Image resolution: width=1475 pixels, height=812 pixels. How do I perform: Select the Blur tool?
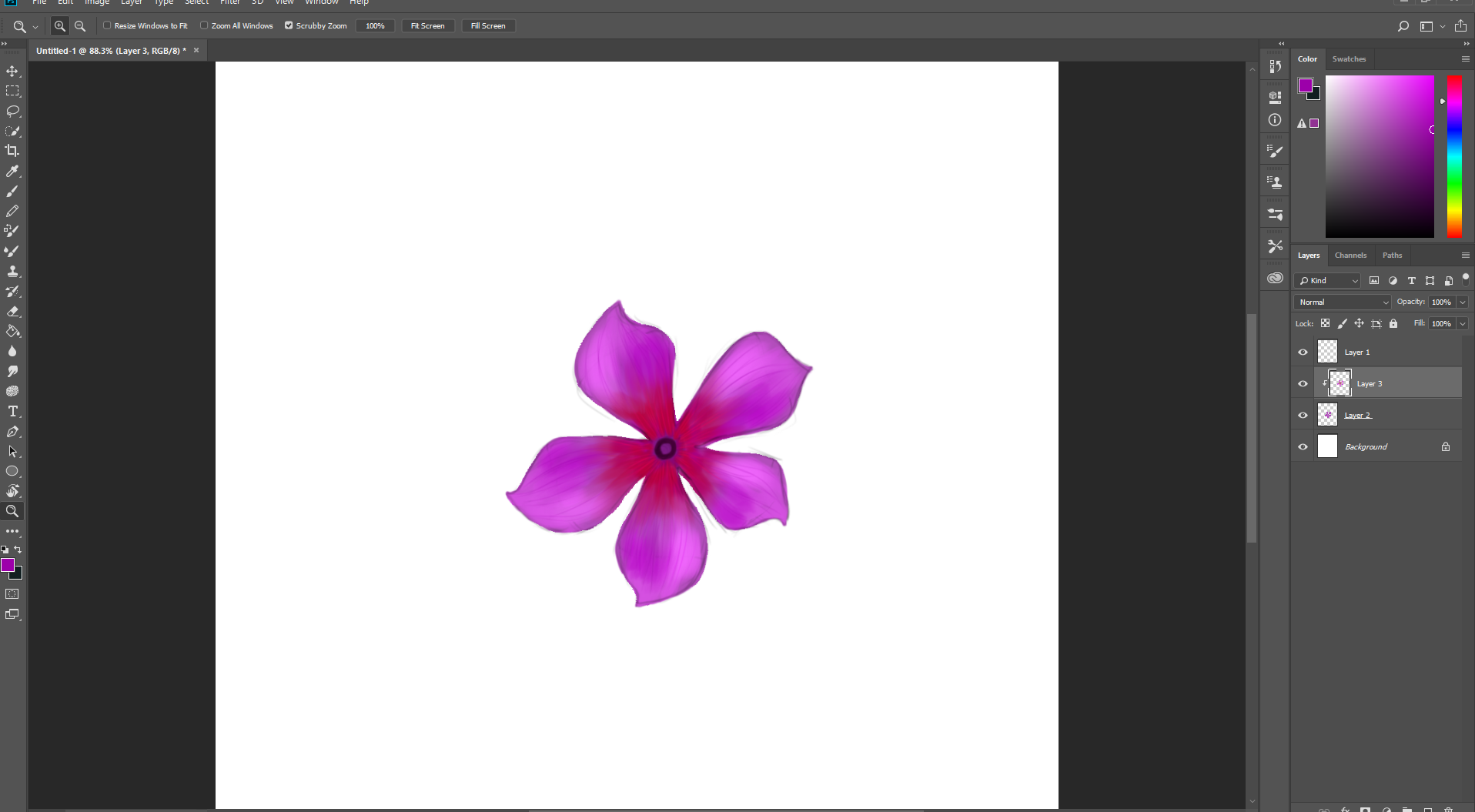coord(12,351)
